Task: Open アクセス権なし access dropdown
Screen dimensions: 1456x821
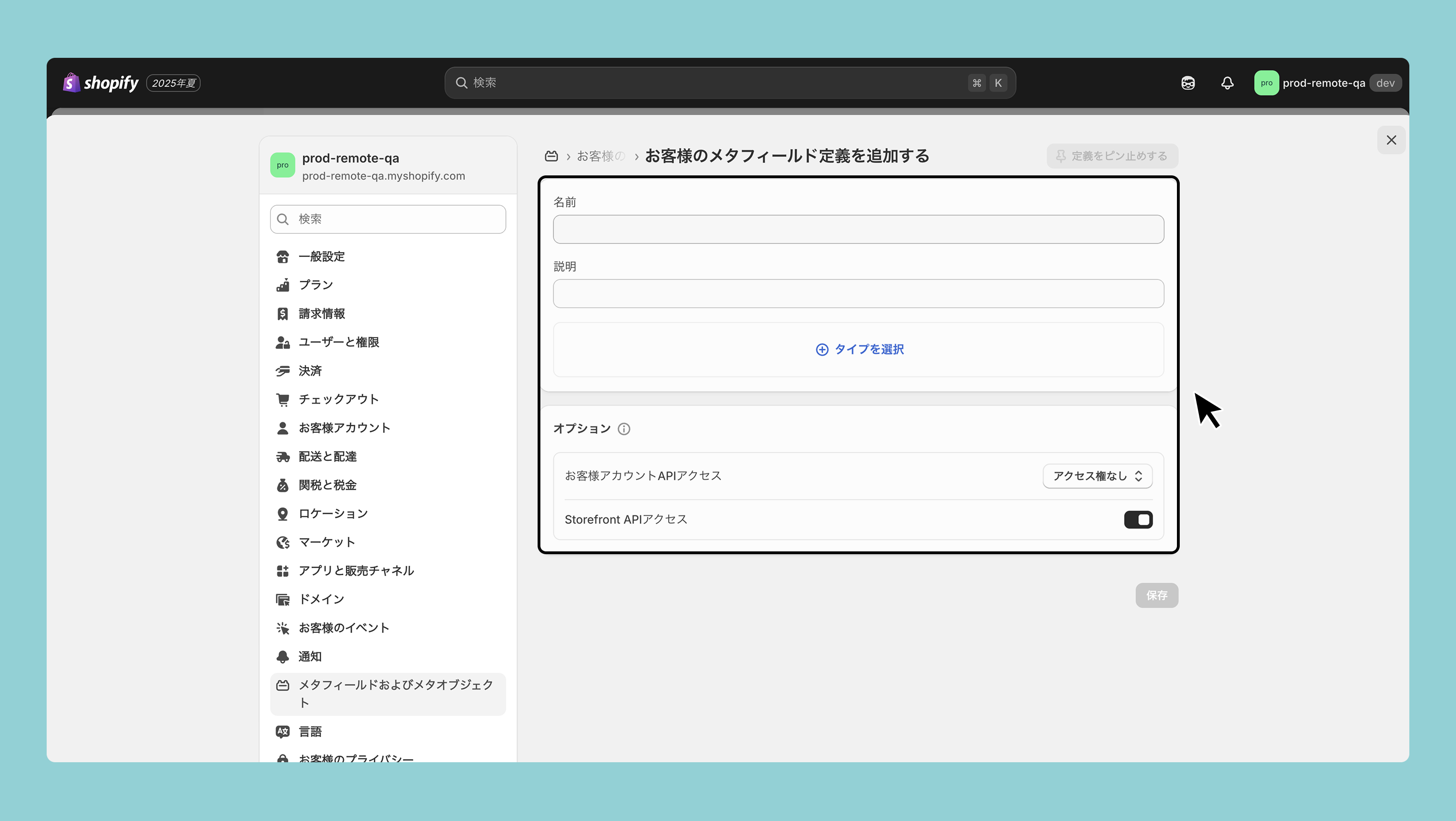Action: click(1097, 476)
